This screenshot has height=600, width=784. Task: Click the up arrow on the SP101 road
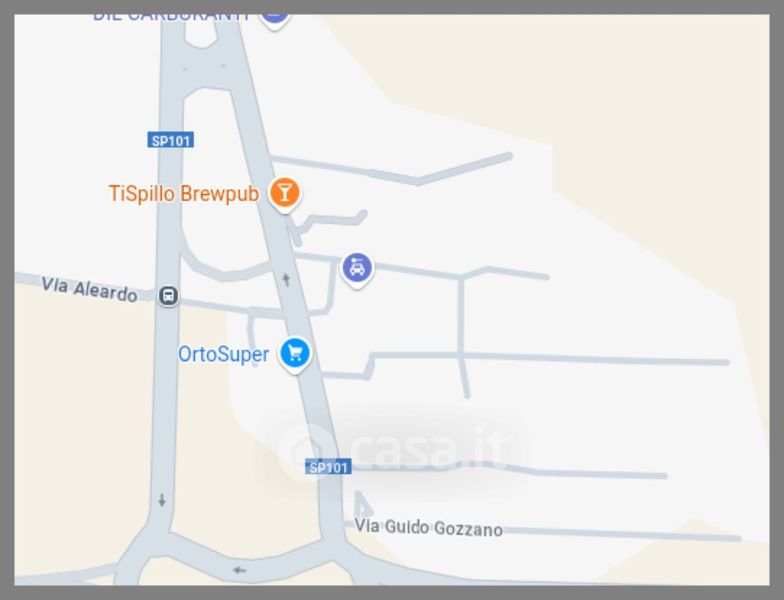pos(286,280)
